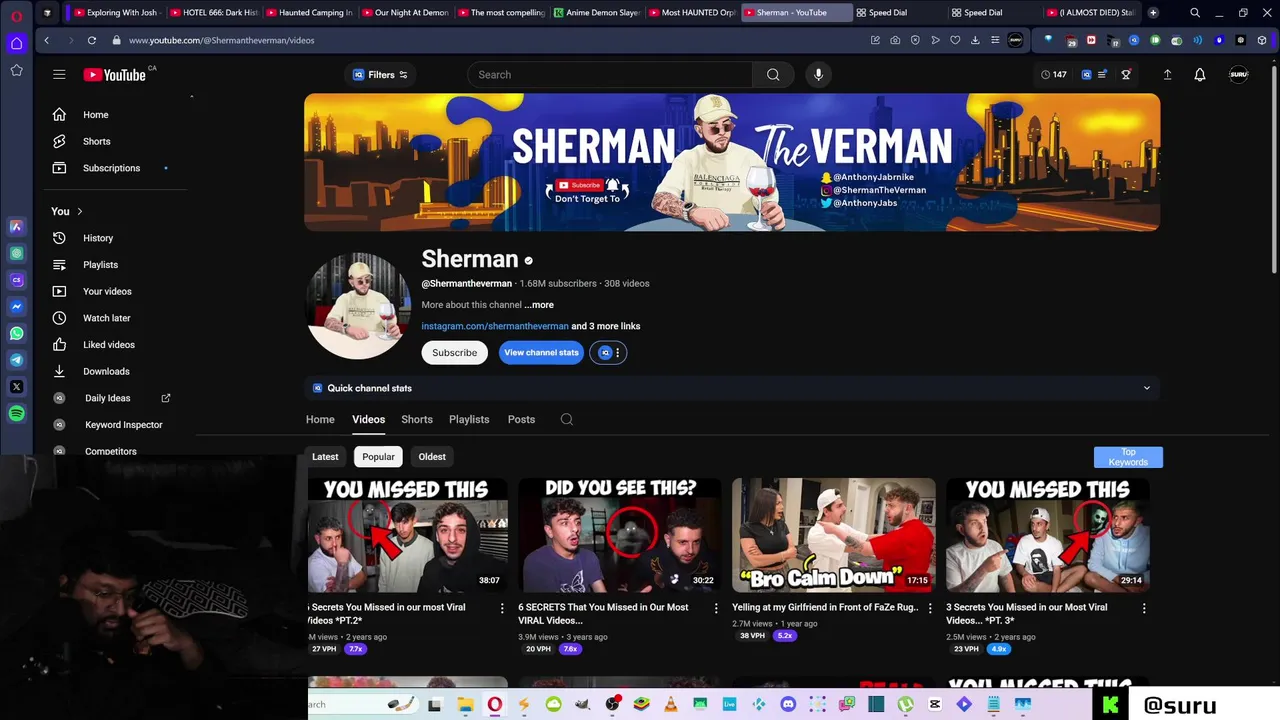Open the vidIQ extension icon in the Opera toolbar

[x=1134, y=40]
